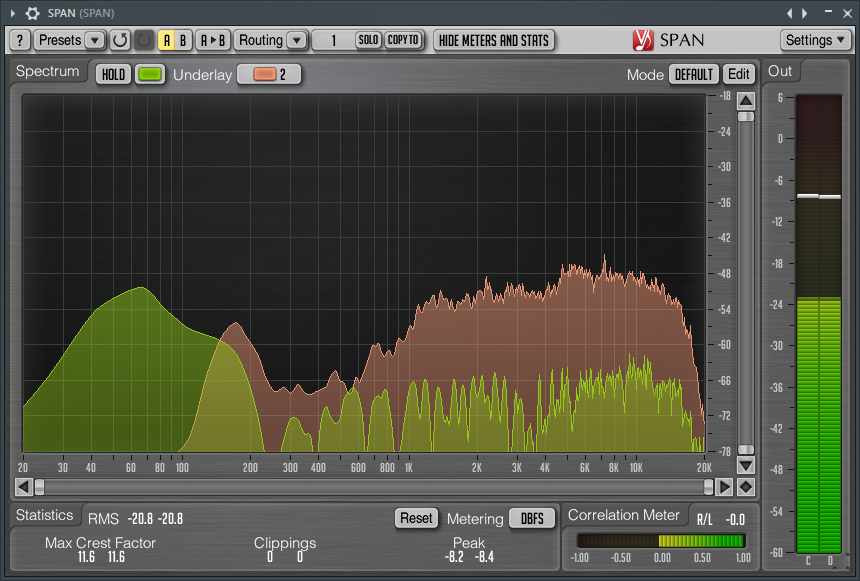Open the plugin gear options icon
Viewport: 860px width, 581px height.
(32, 13)
